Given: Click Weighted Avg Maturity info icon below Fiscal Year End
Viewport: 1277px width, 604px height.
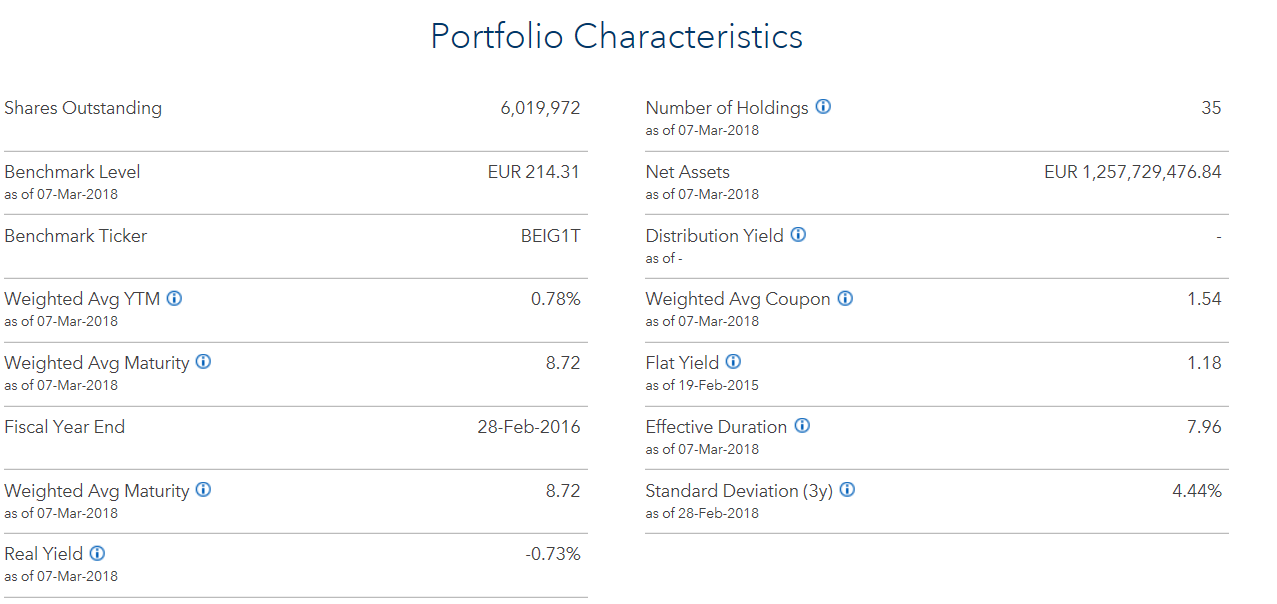Looking at the screenshot, I should (x=203, y=490).
